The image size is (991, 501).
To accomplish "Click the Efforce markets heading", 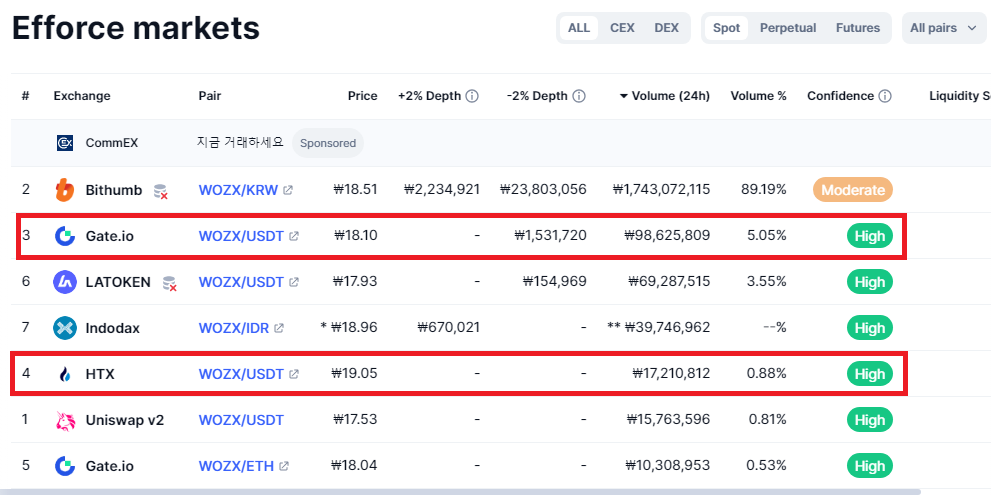I will coord(136,28).
